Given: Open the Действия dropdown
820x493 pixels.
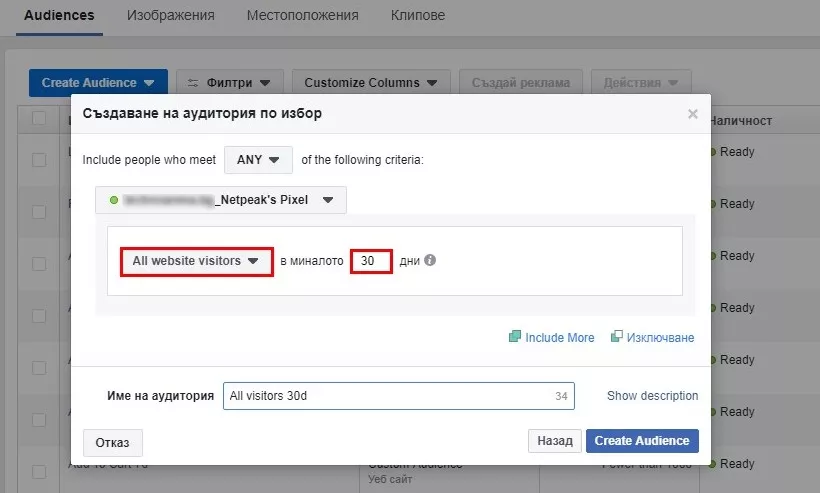Looking at the screenshot, I should point(641,83).
